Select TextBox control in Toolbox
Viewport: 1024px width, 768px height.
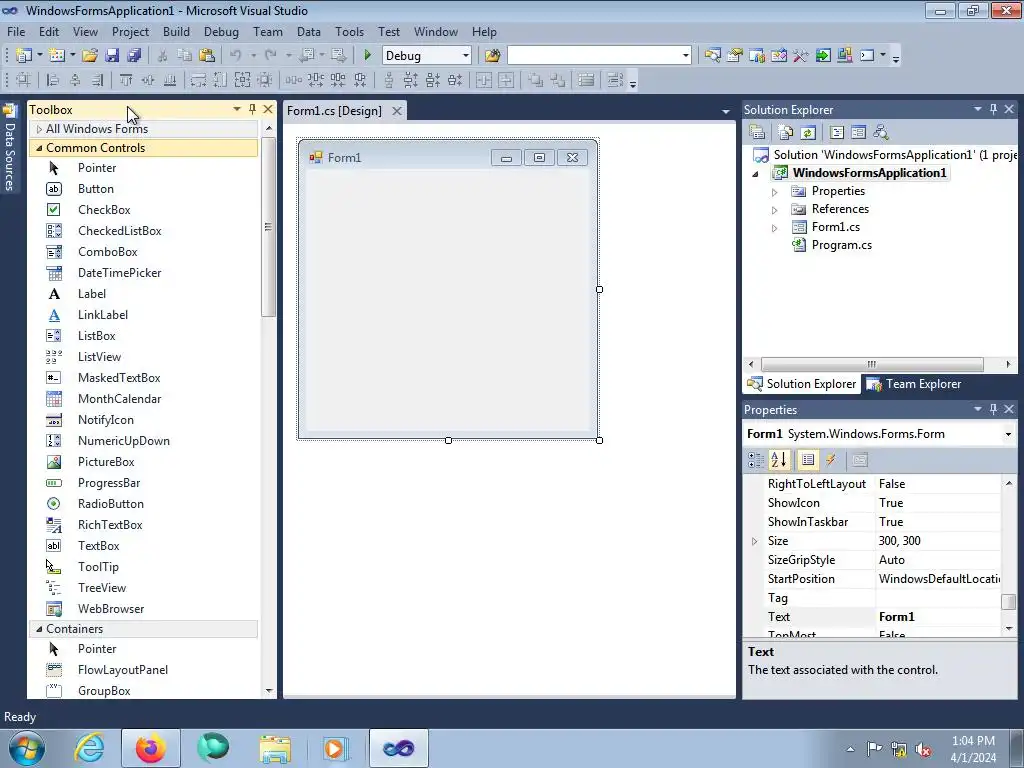tap(98, 546)
